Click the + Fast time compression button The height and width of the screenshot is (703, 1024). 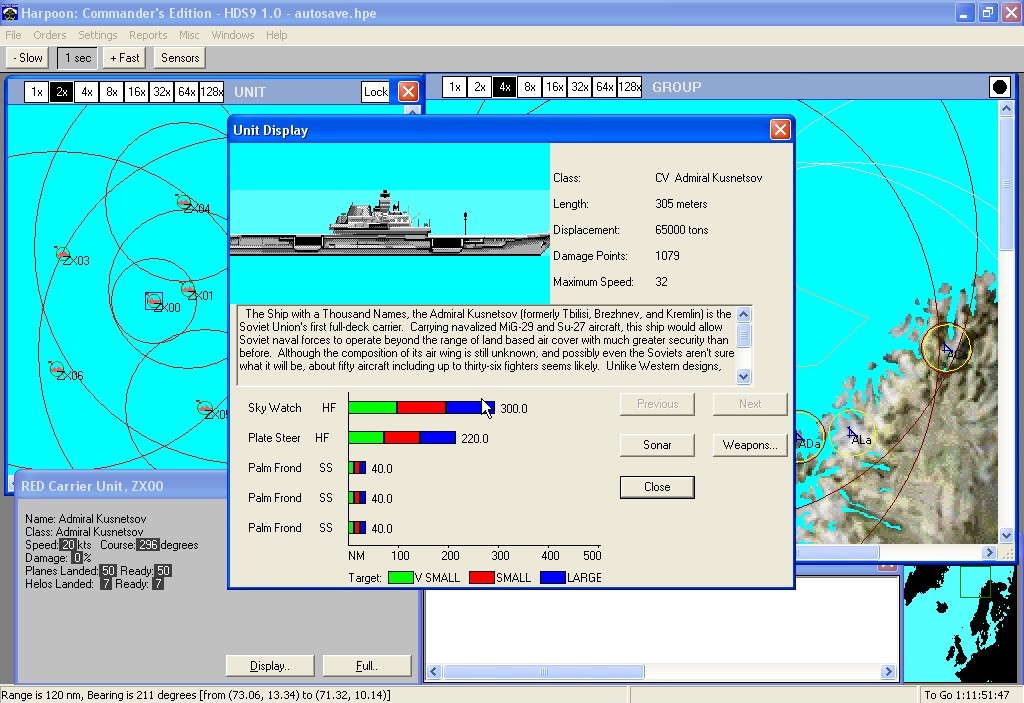pos(125,58)
